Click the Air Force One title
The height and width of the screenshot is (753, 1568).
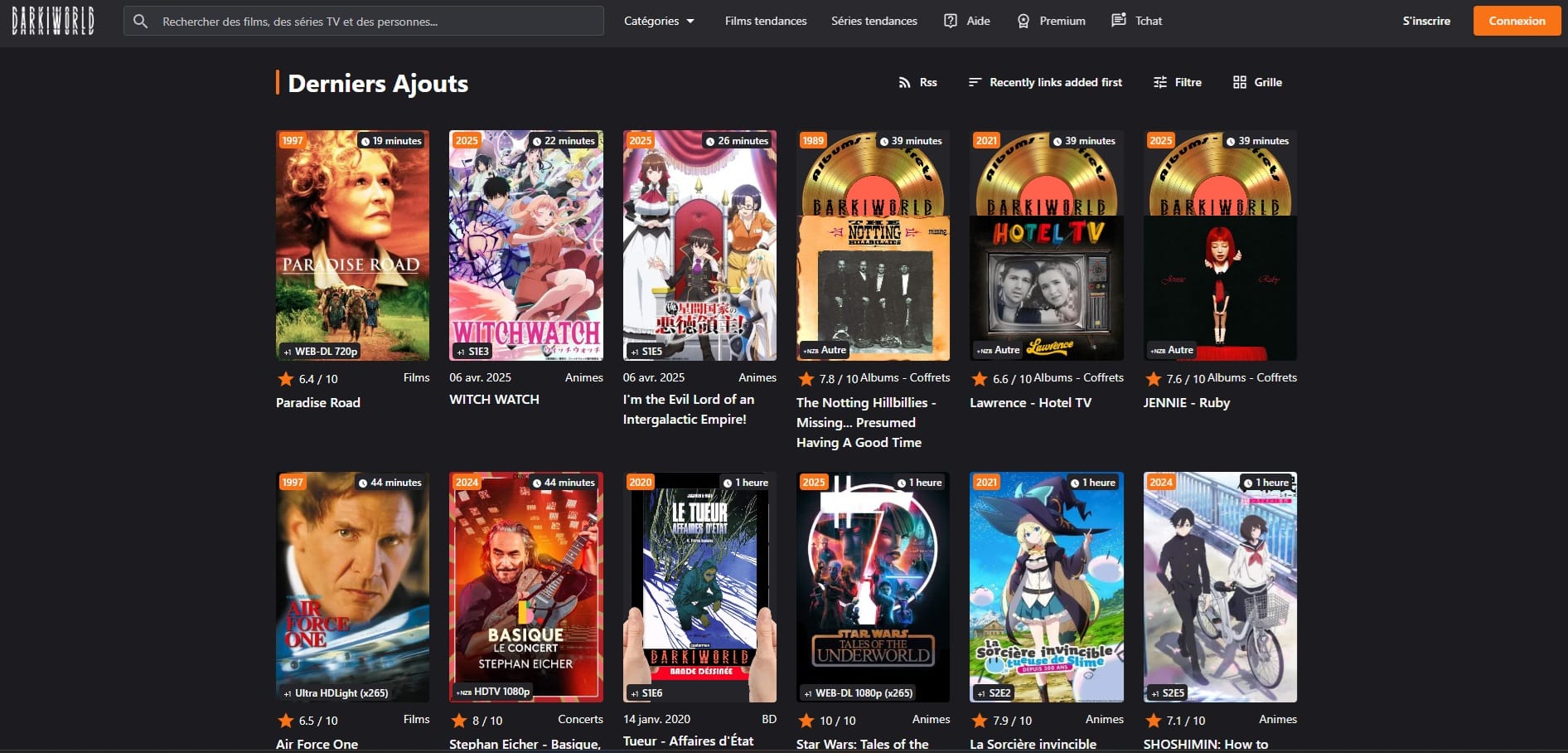pos(317,744)
